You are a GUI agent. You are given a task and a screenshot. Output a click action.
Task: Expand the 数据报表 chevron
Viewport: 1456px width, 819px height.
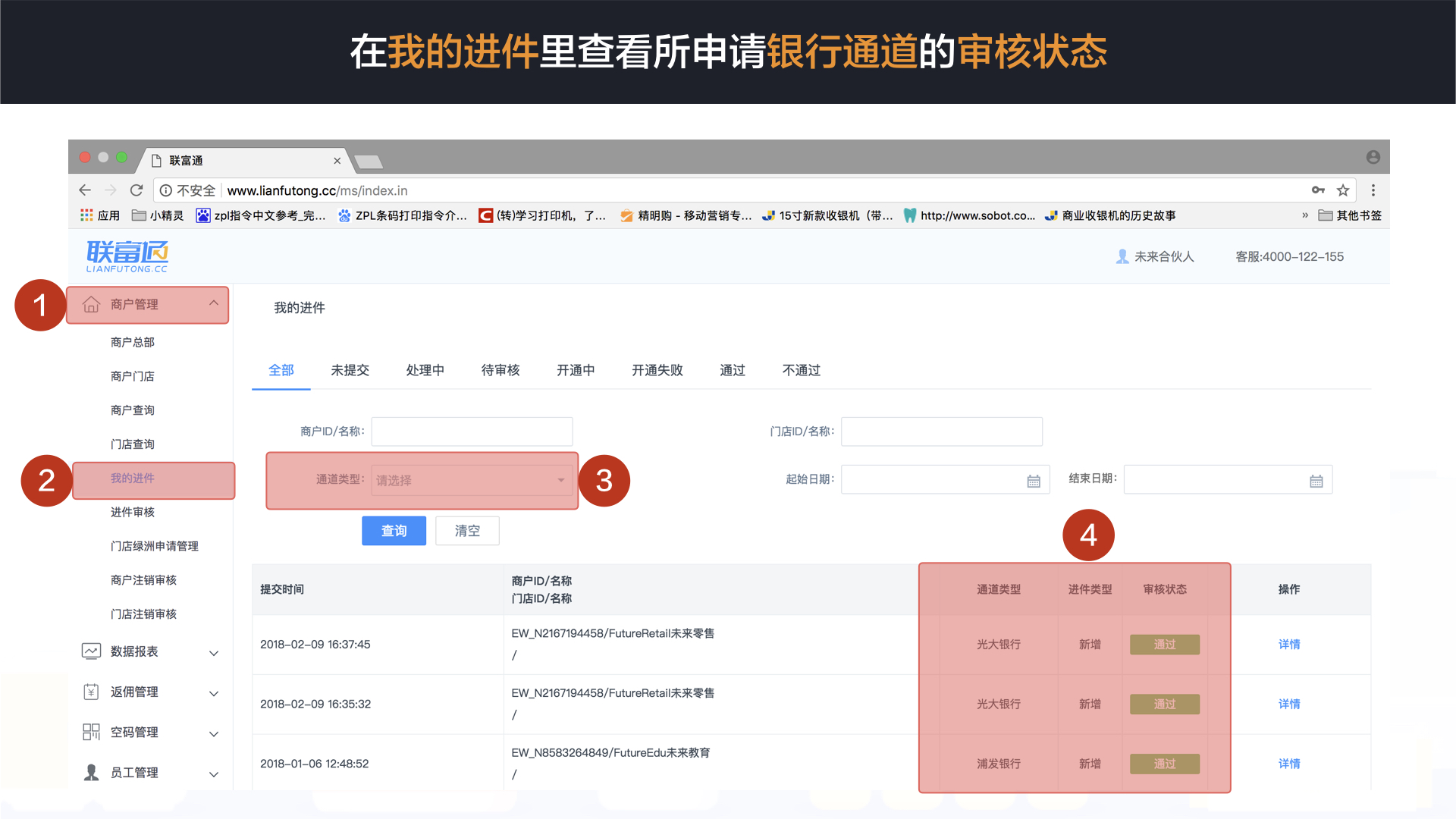click(x=214, y=653)
